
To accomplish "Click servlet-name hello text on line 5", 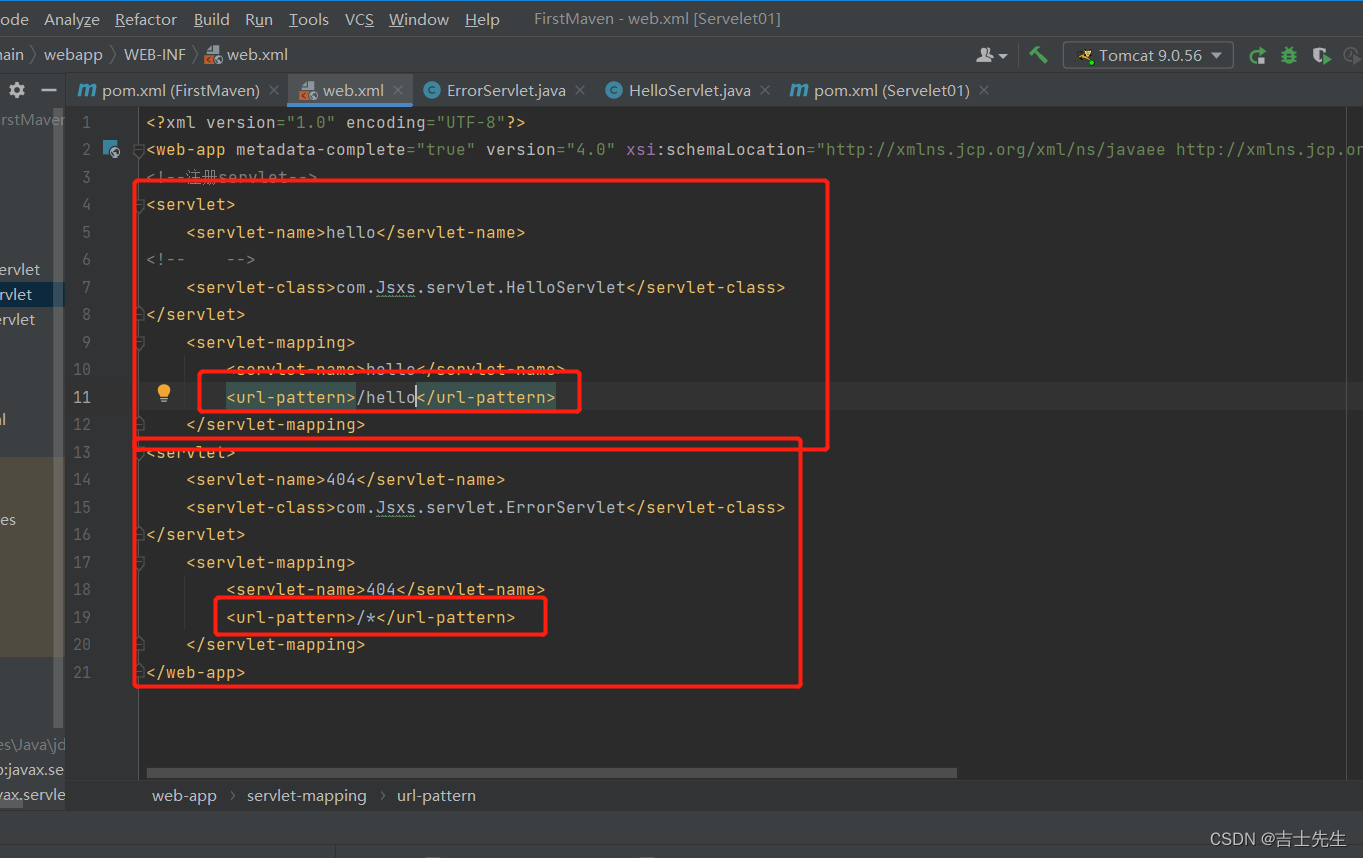I will (x=351, y=232).
